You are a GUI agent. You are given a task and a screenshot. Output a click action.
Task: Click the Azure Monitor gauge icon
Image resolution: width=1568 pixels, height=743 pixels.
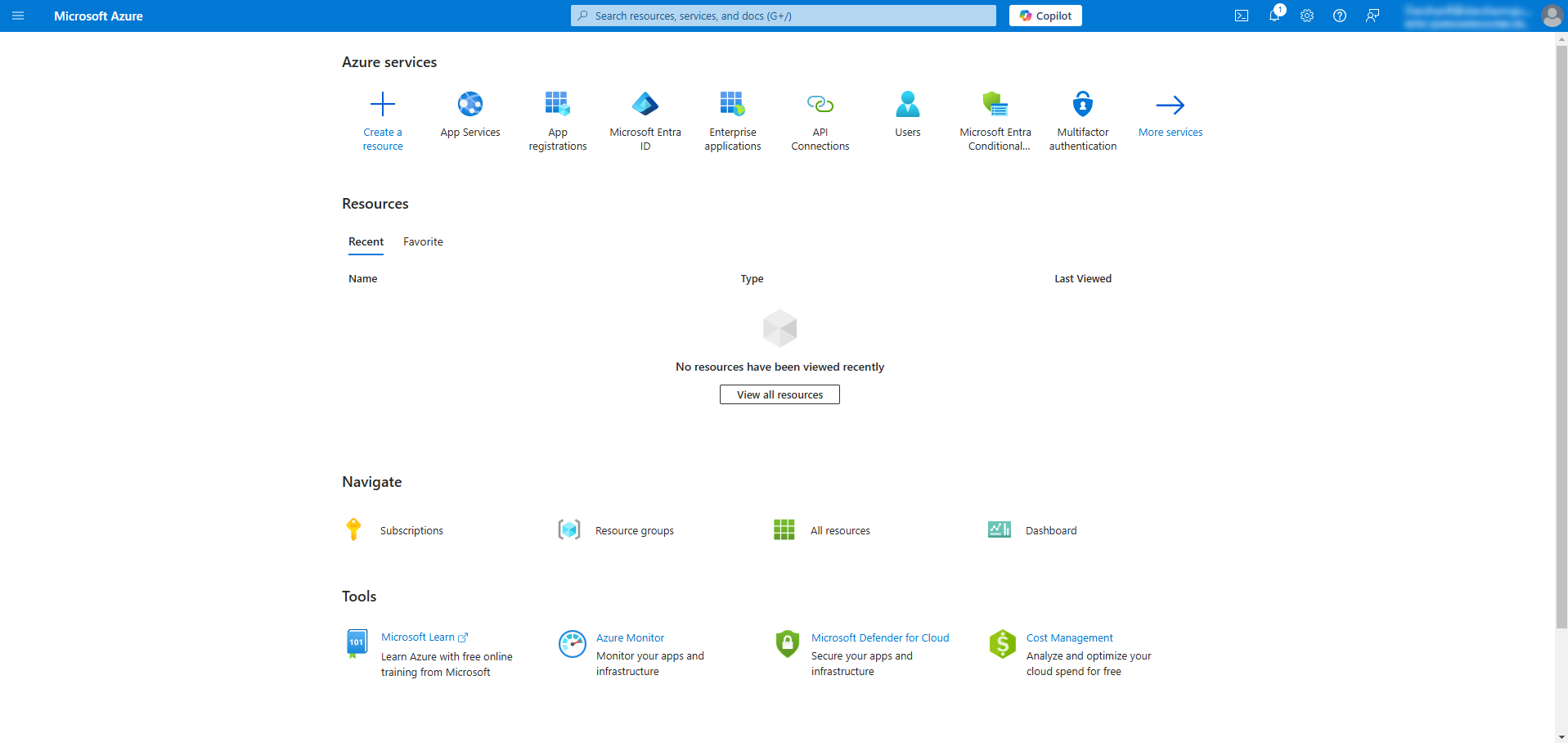(x=573, y=644)
